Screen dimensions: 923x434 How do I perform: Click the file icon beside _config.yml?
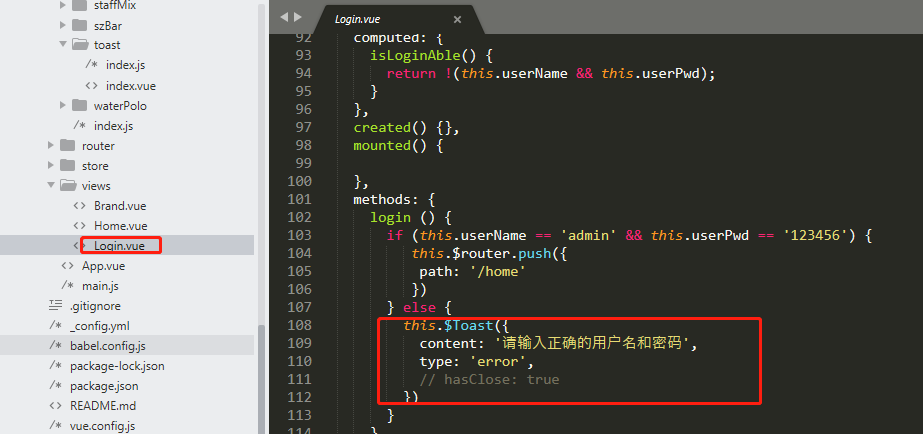pyautogui.click(x=55, y=326)
